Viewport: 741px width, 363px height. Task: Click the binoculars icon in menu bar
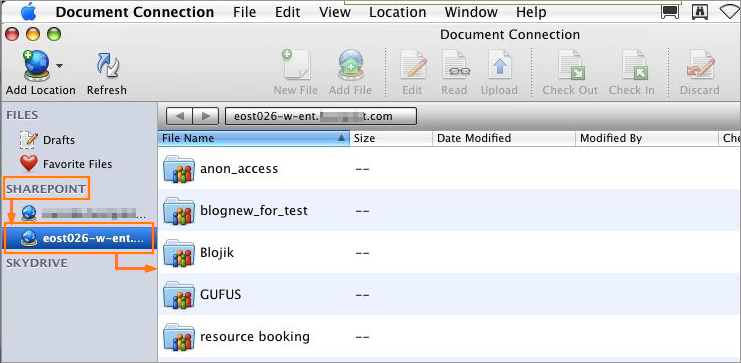point(699,11)
